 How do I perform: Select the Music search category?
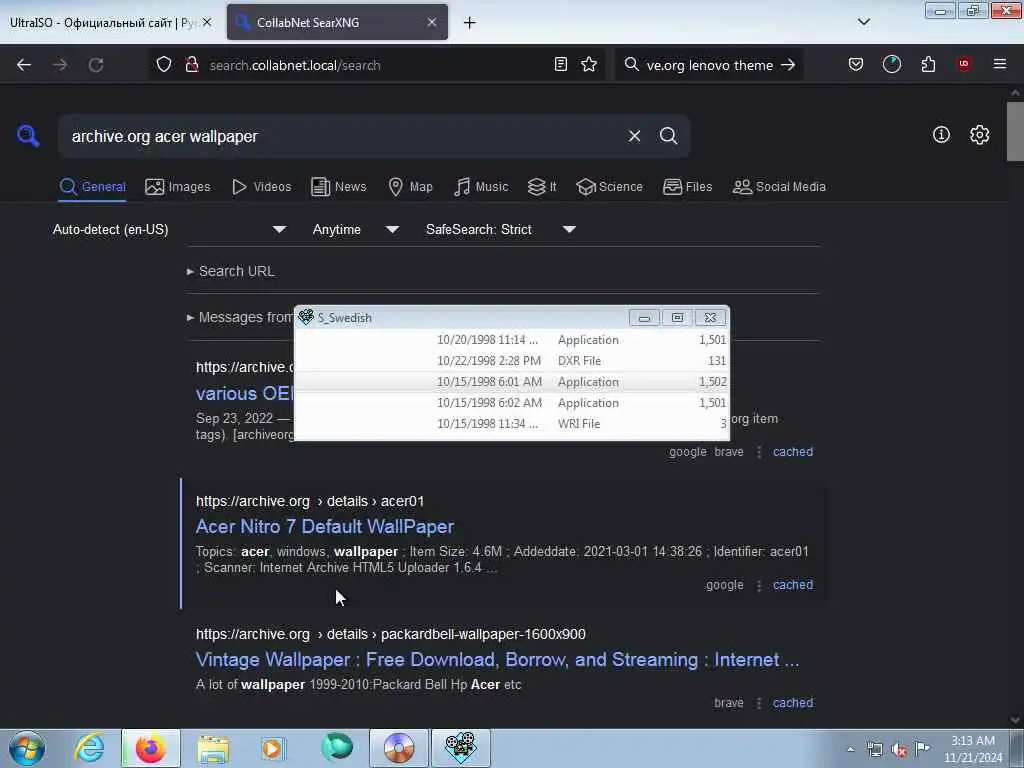(481, 187)
